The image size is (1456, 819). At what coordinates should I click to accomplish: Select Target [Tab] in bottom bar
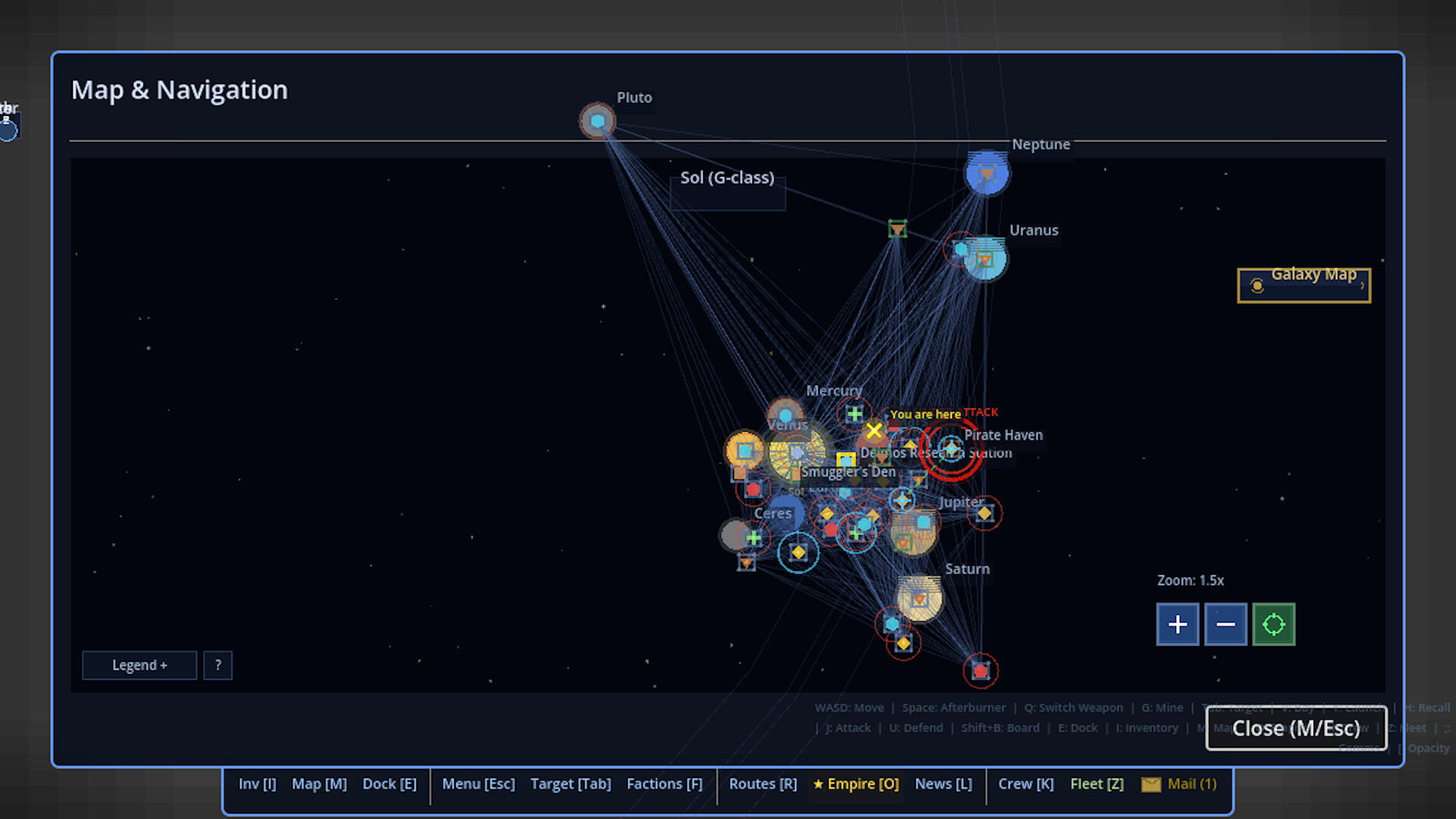570,784
